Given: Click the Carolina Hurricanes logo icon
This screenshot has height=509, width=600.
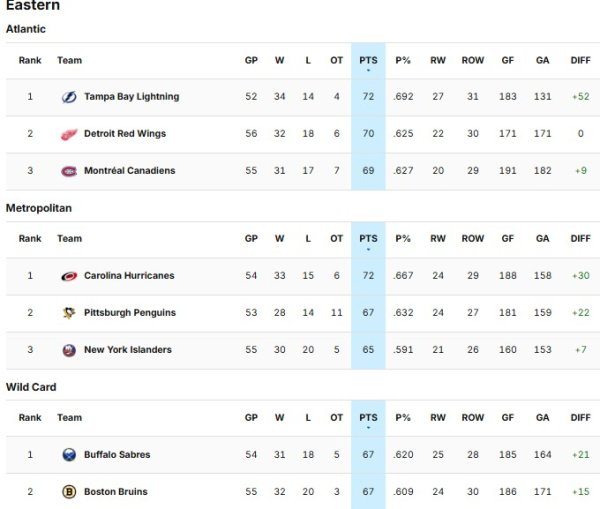Looking at the screenshot, I should [69, 276].
